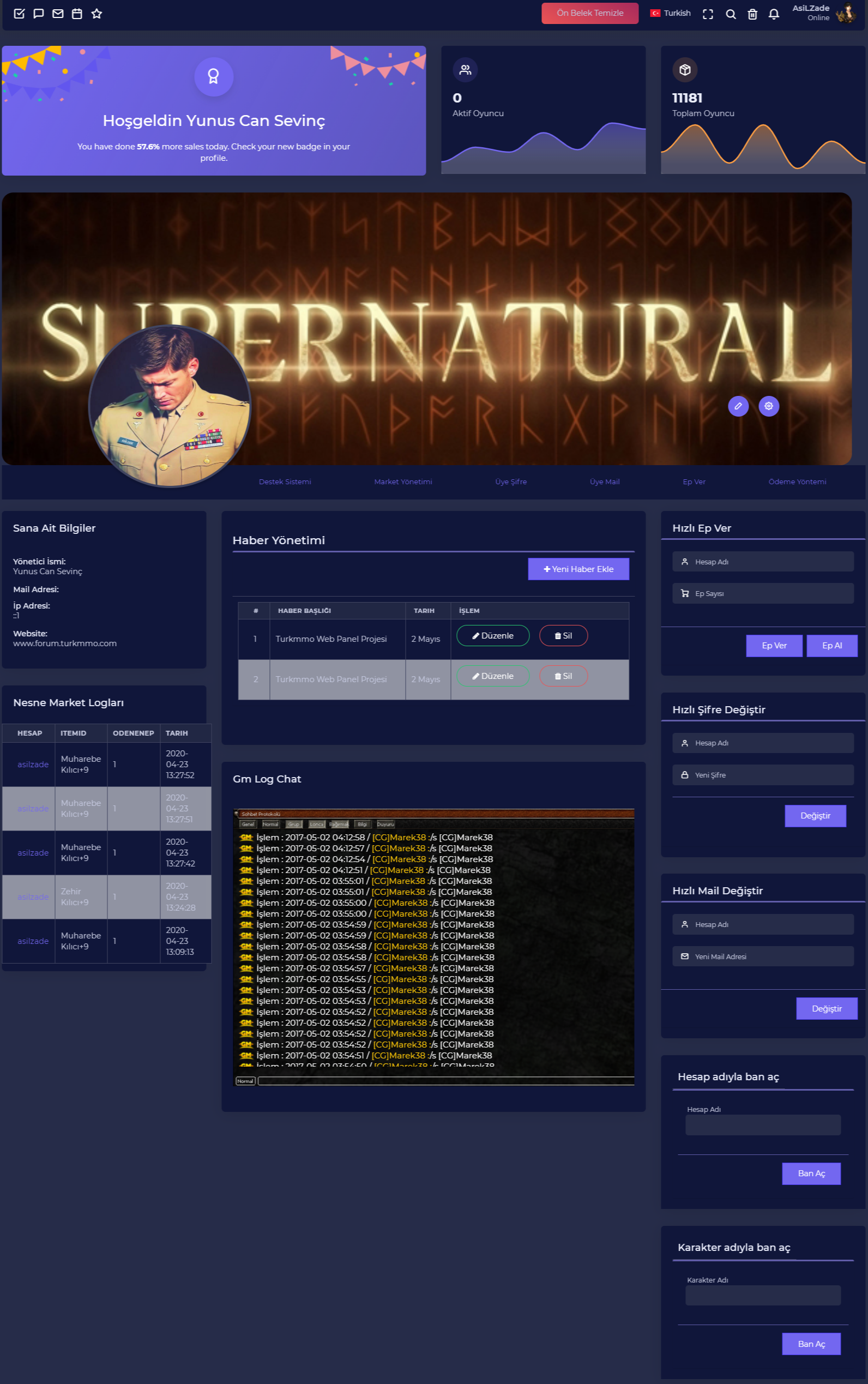The height and width of the screenshot is (1384, 868).
Task: Click Hesap Adı field in Hesap adıyla ban aç
Action: coord(763,1124)
